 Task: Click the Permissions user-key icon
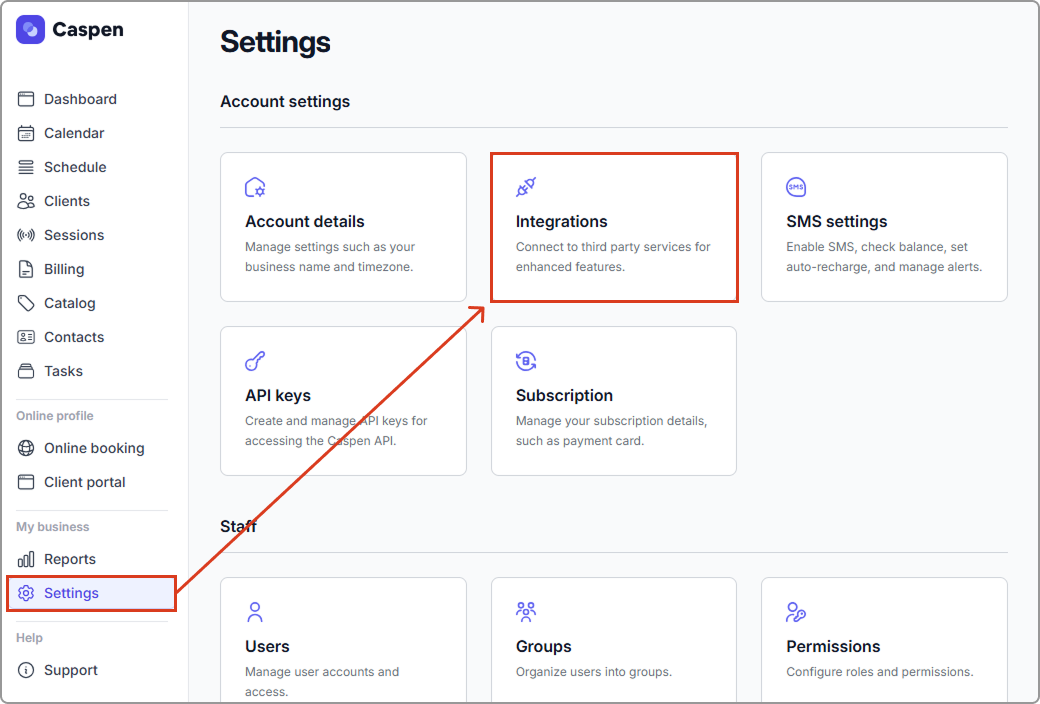[x=796, y=612]
